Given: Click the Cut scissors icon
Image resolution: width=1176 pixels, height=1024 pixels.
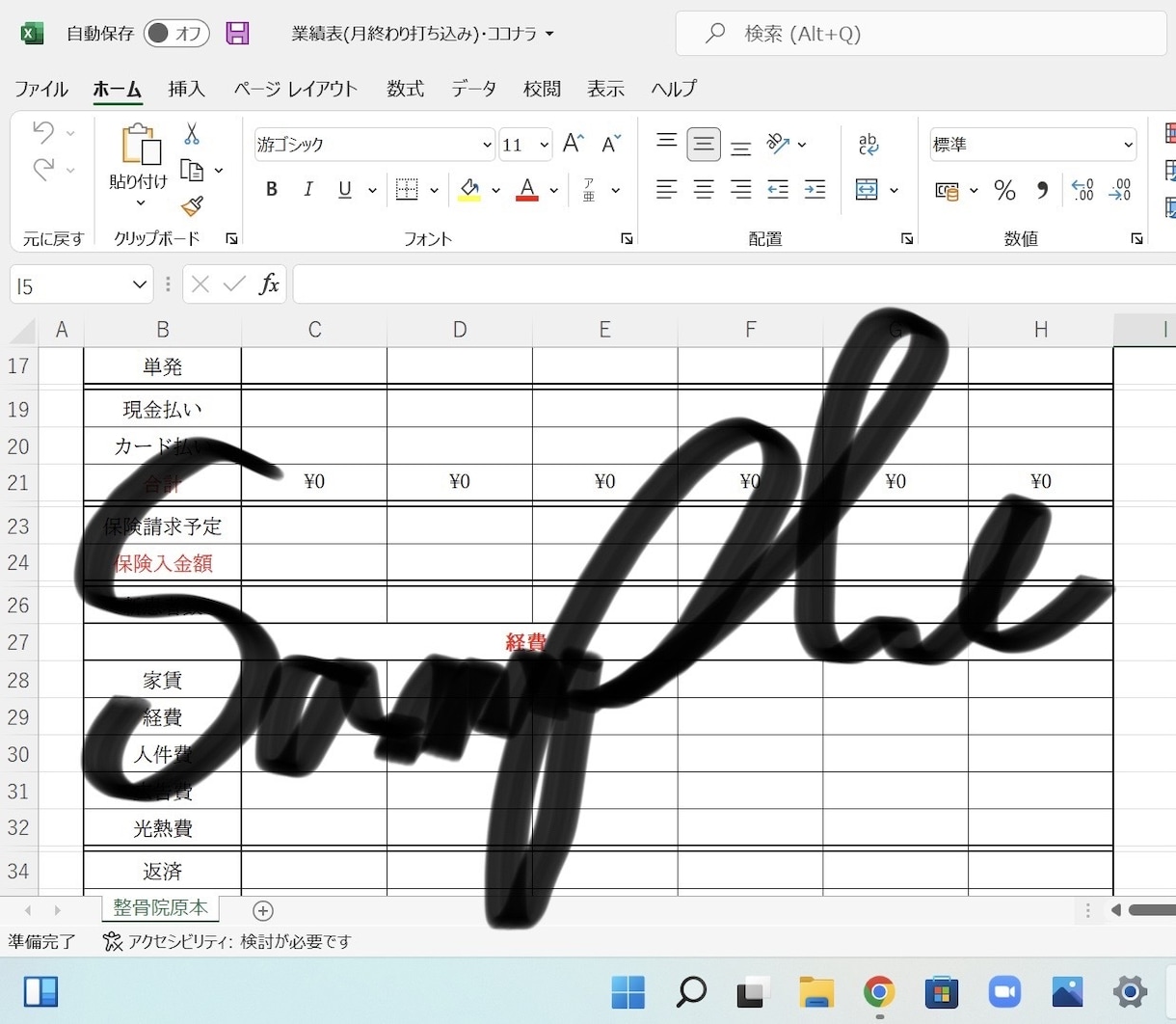Looking at the screenshot, I should [x=192, y=133].
